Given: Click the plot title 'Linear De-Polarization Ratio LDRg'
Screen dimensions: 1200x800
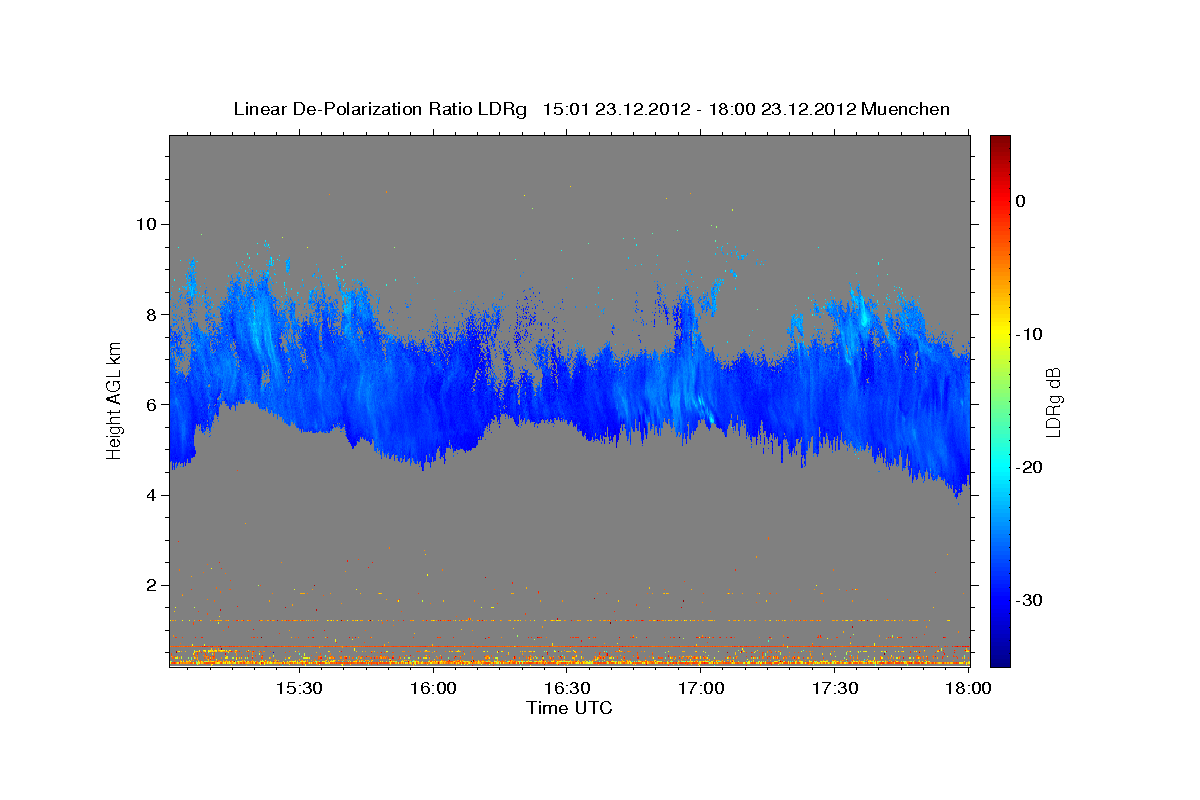Looking at the screenshot, I should (380, 109).
